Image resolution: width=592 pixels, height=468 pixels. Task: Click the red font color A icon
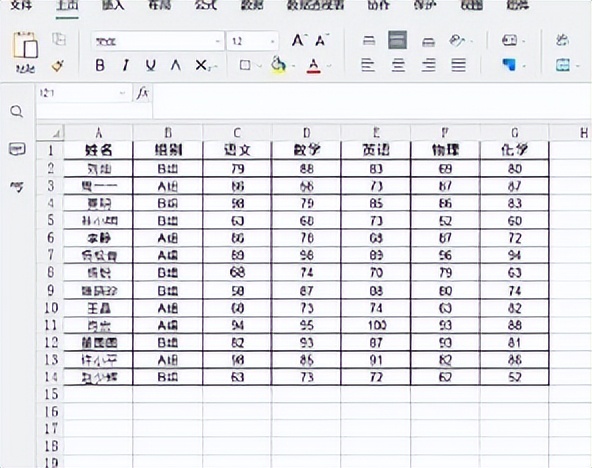point(314,66)
